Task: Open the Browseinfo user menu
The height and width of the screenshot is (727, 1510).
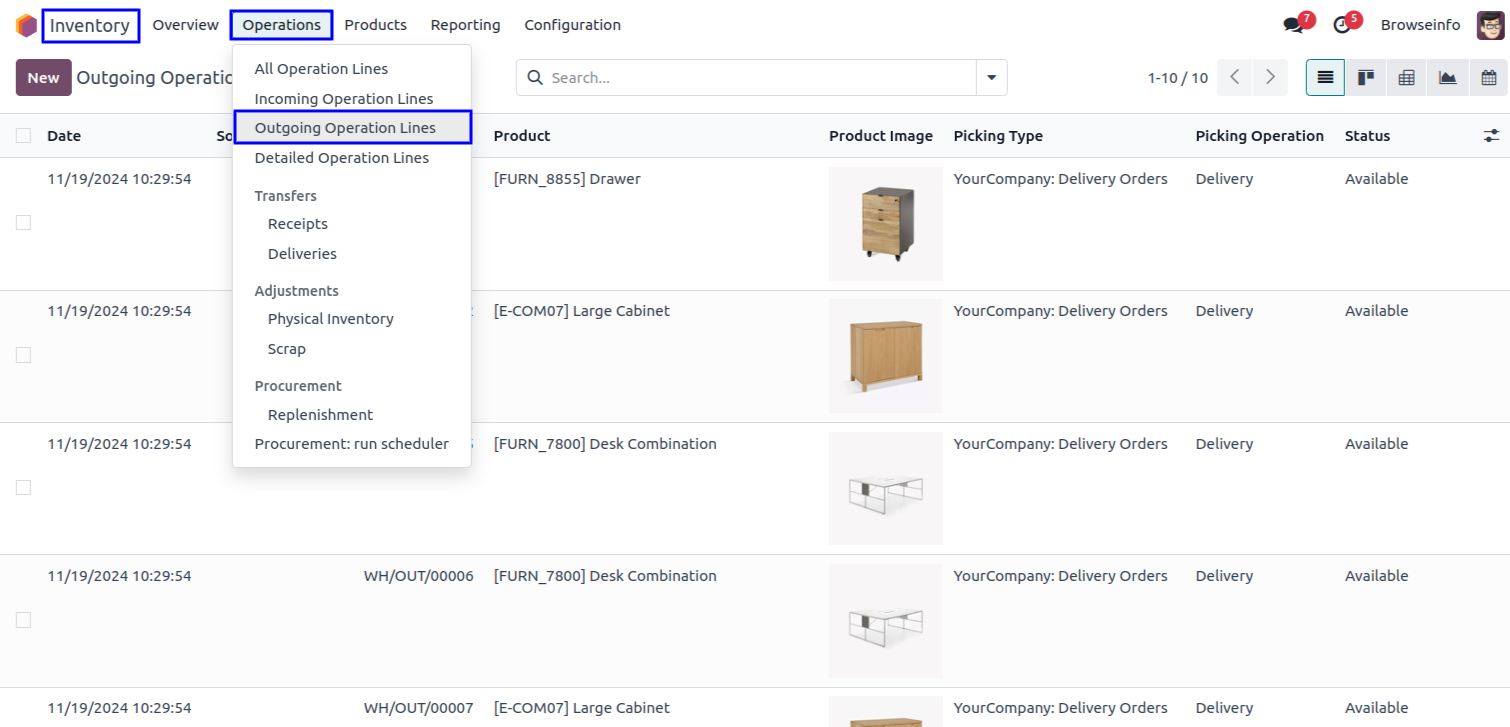Action: pyautogui.click(x=1420, y=25)
